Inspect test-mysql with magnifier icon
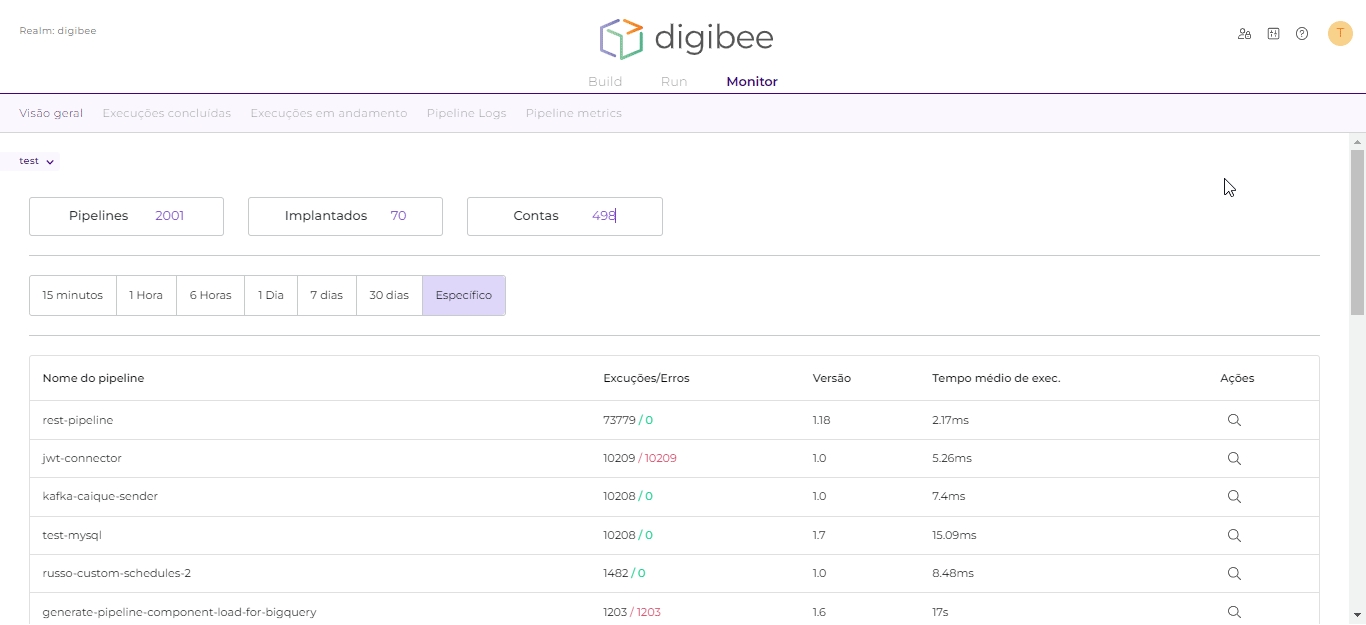1366x625 pixels. pyautogui.click(x=1234, y=536)
